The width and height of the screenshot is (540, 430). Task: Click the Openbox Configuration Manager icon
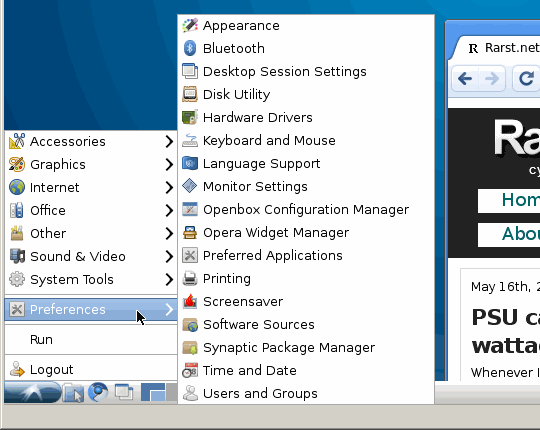pos(190,209)
